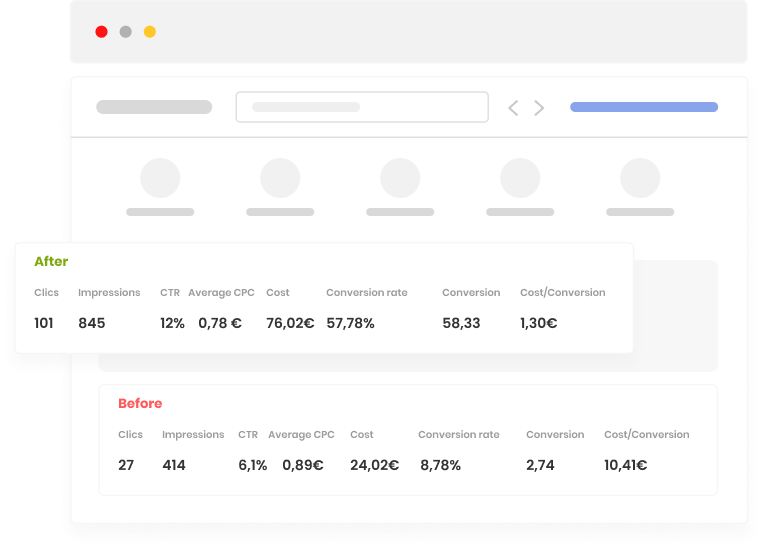Click the After heading

click(51, 261)
